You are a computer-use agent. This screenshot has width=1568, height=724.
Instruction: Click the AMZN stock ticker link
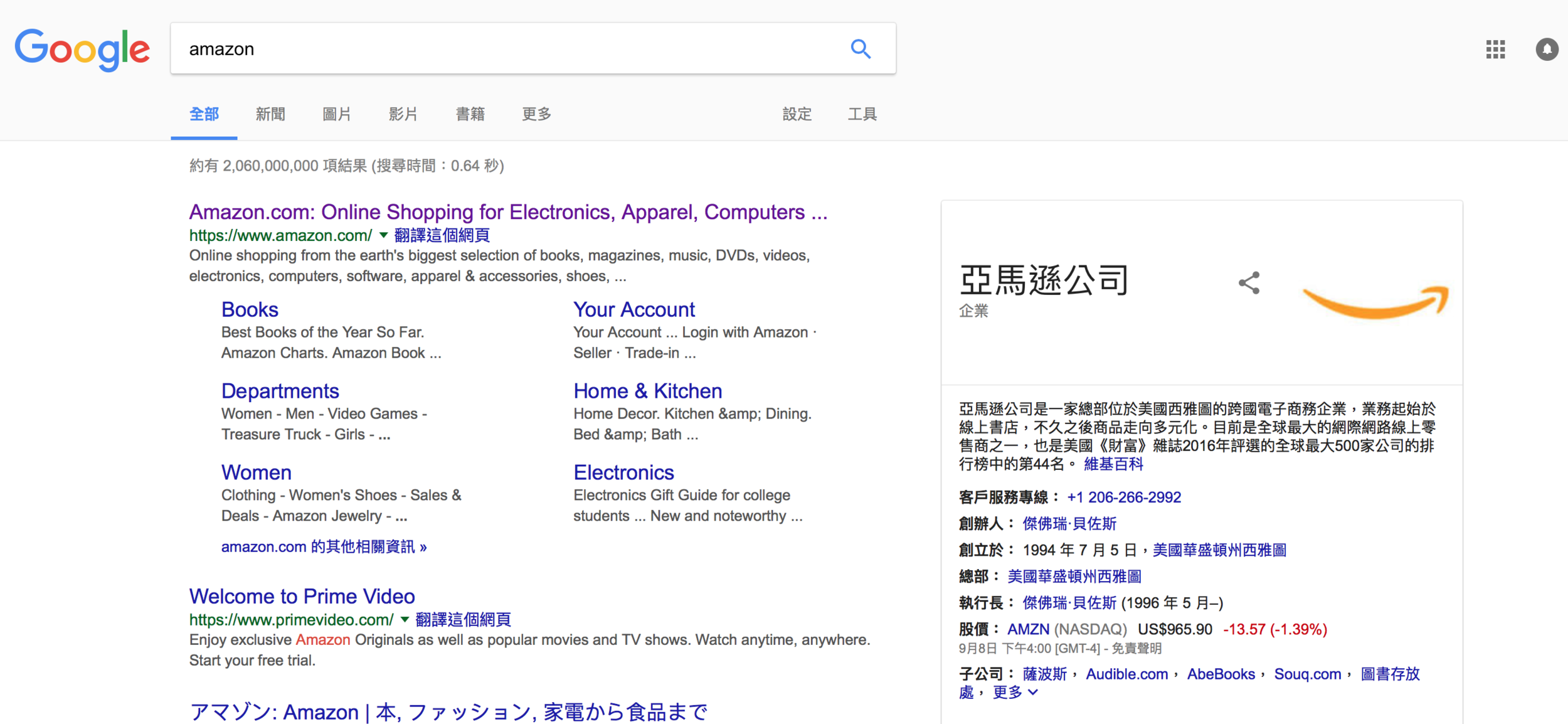[1028, 629]
